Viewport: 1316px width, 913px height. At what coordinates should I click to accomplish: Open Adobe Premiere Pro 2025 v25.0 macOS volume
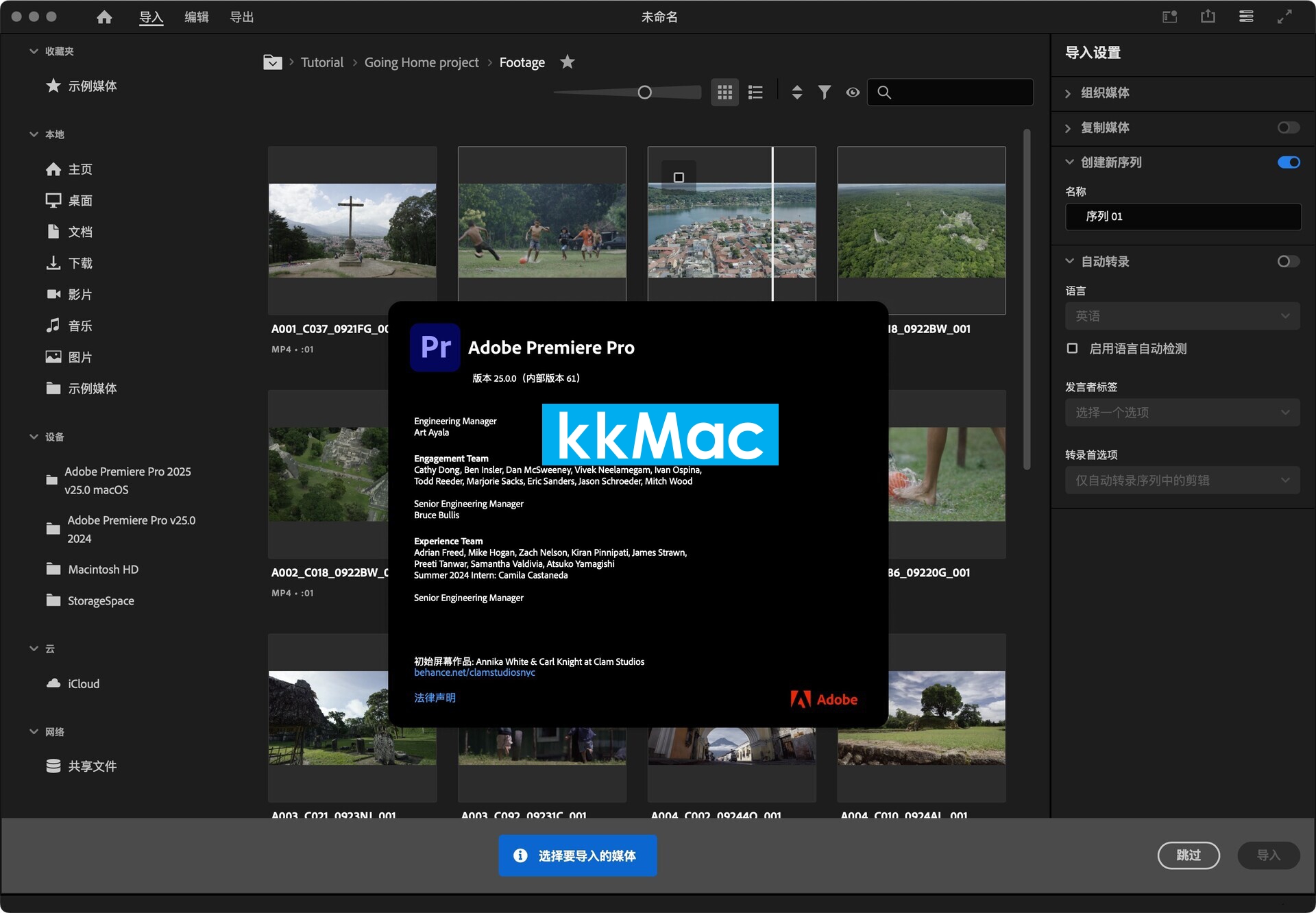(x=119, y=480)
